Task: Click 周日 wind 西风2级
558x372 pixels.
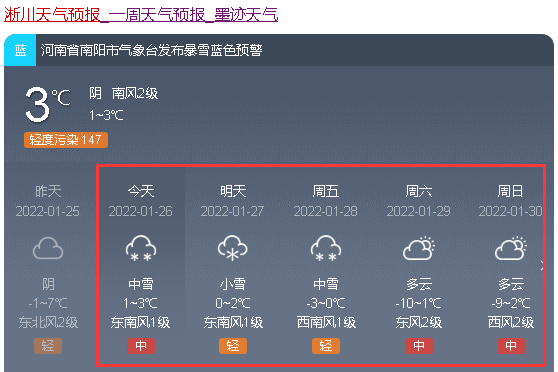Action: point(511,323)
